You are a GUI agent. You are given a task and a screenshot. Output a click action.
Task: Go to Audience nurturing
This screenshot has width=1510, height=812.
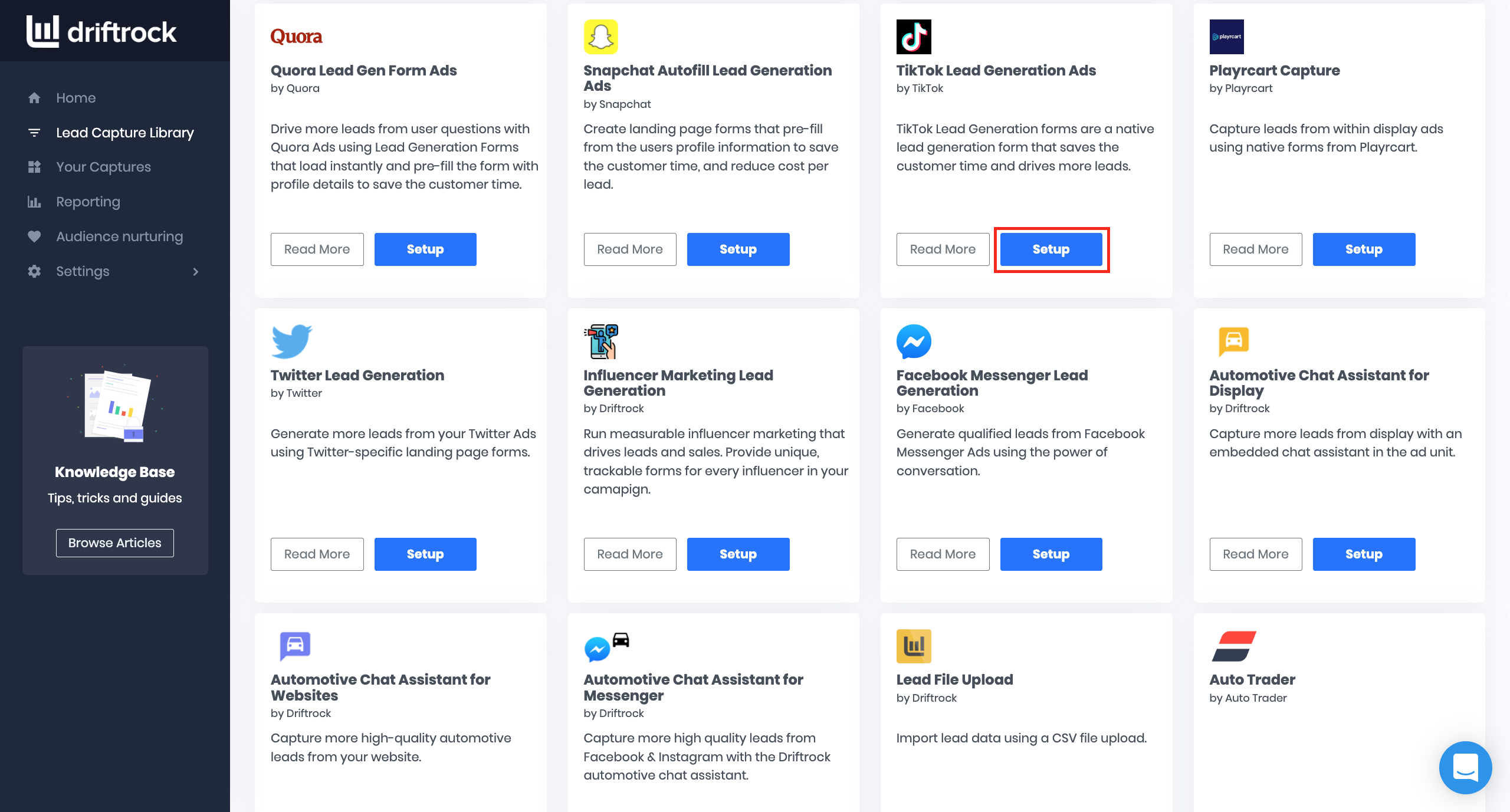119,236
